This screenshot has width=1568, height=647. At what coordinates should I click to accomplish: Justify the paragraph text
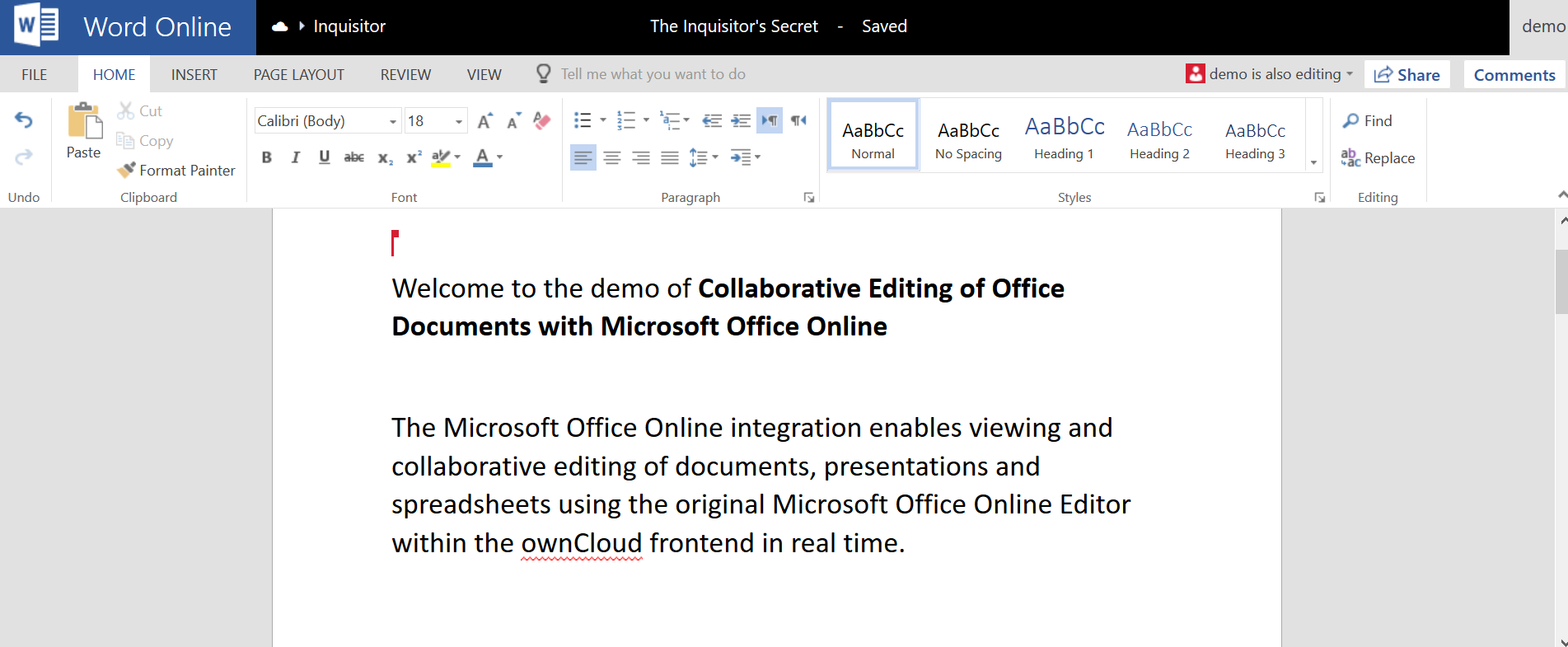670,157
